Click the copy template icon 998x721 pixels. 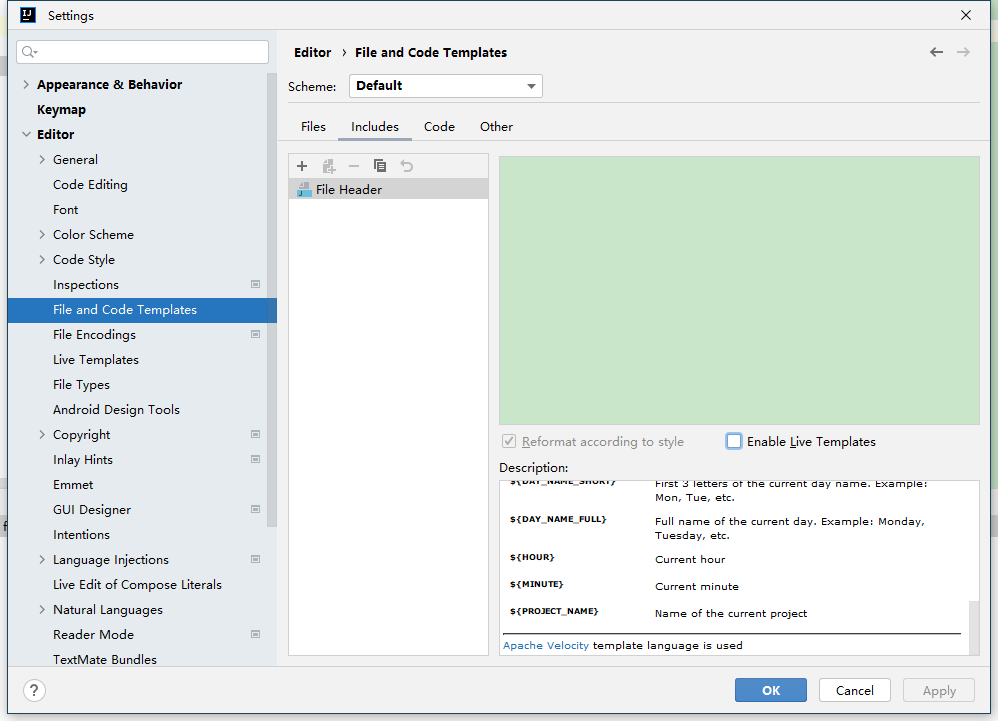380,166
